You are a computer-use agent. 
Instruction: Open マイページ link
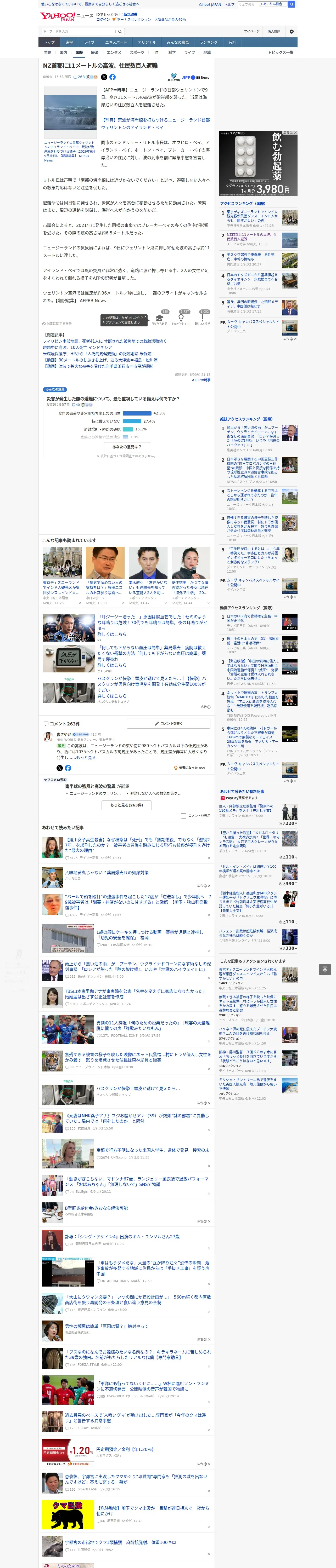251,32
